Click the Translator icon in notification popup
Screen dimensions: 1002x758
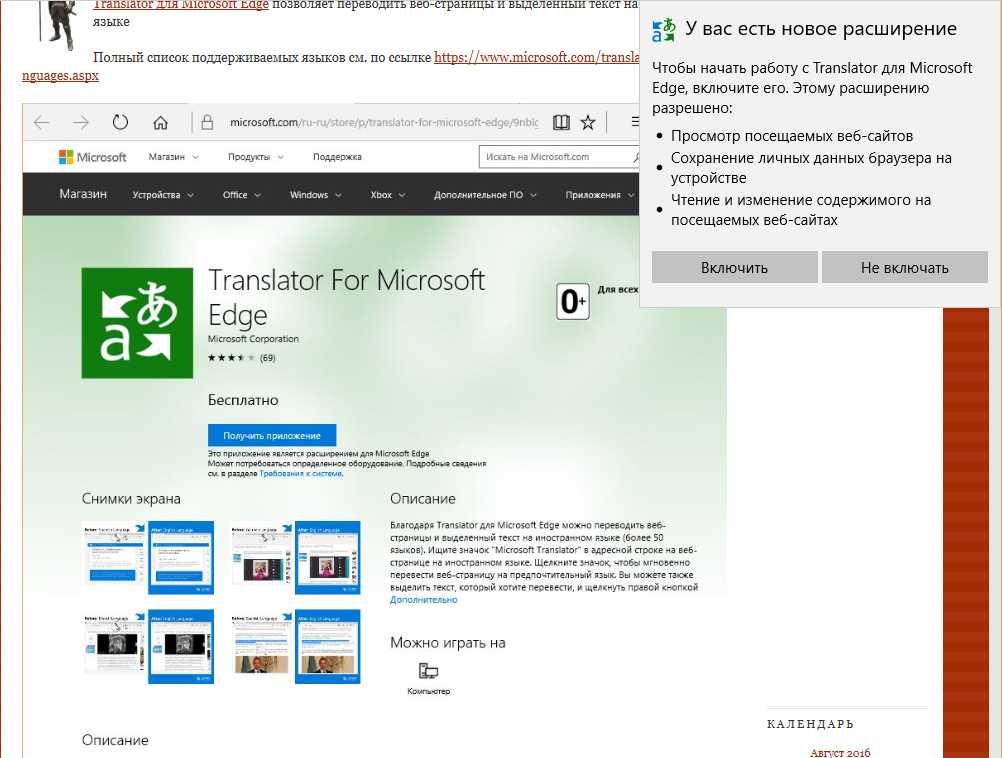point(662,28)
